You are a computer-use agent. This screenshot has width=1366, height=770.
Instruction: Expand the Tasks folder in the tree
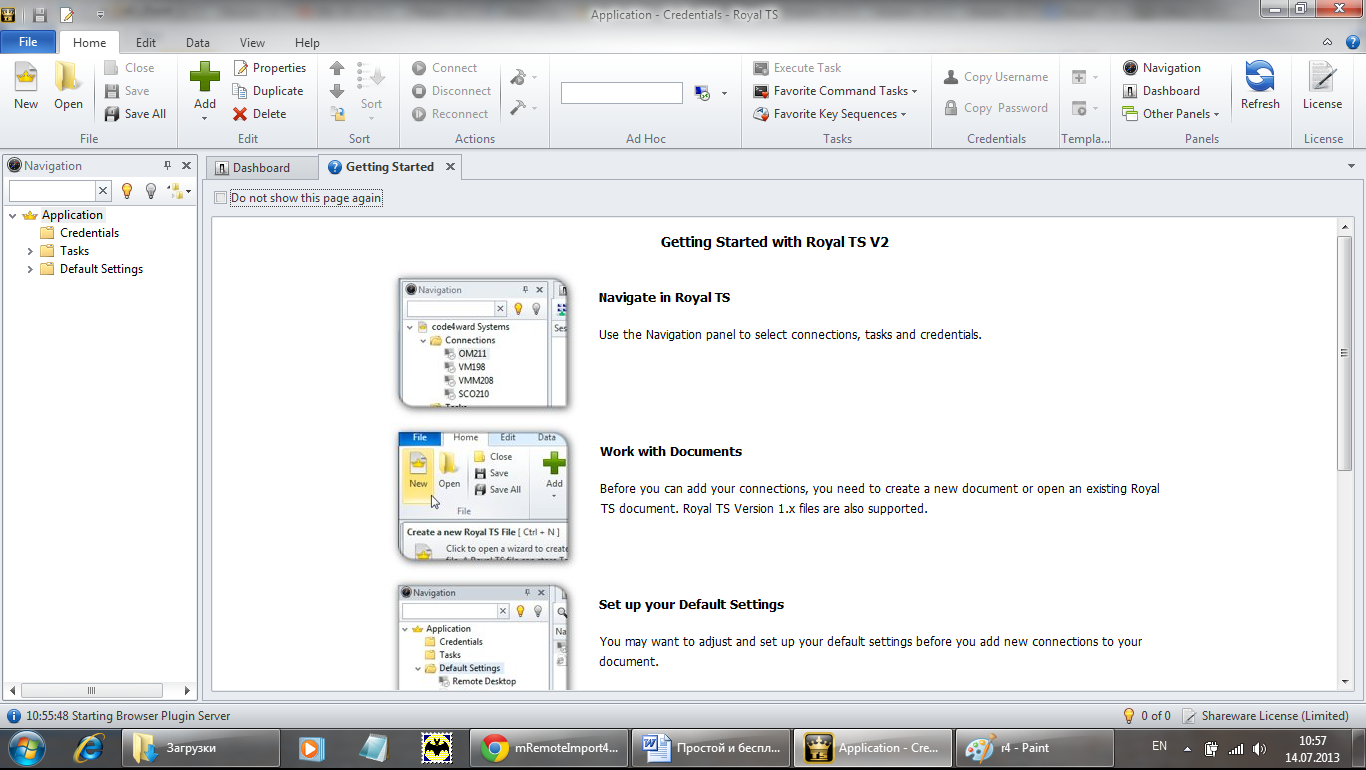click(30, 251)
